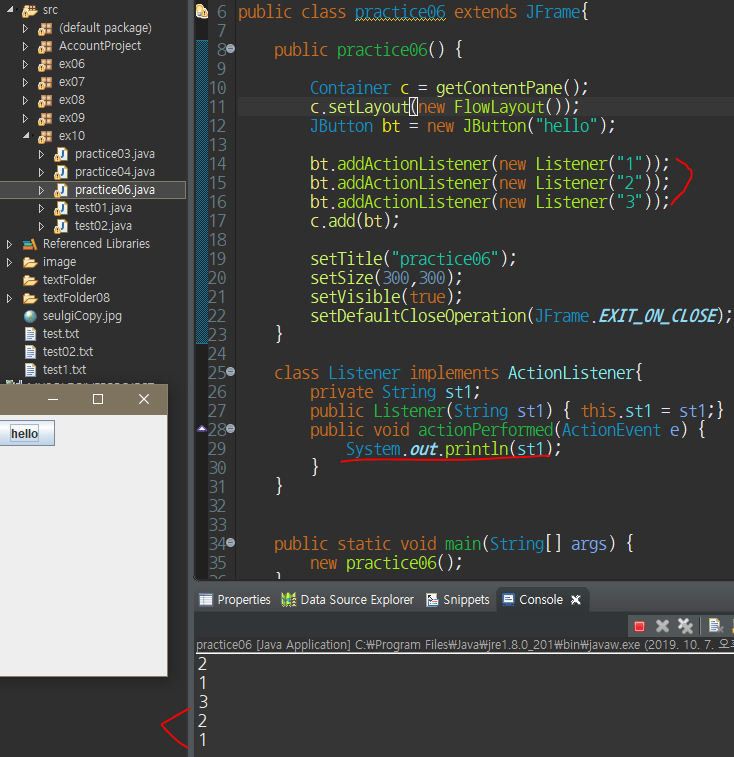The height and width of the screenshot is (757, 734).
Task: Click the test1.txt file icon
Action: [x=30, y=370]
